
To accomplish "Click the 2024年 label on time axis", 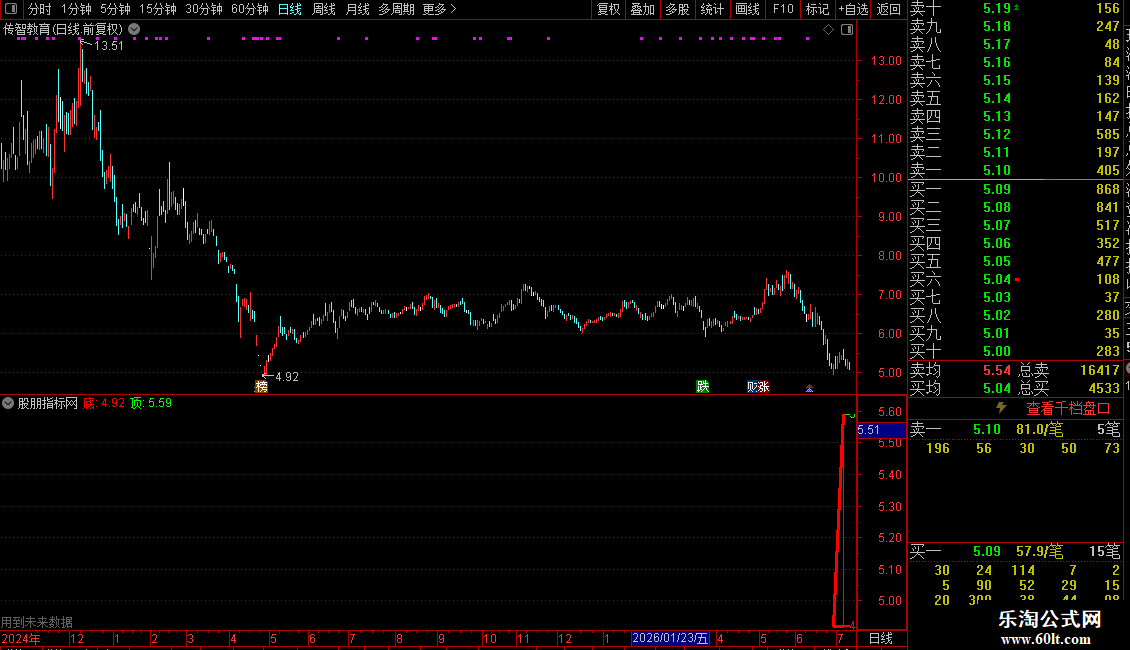I will [x=21, y=638].
